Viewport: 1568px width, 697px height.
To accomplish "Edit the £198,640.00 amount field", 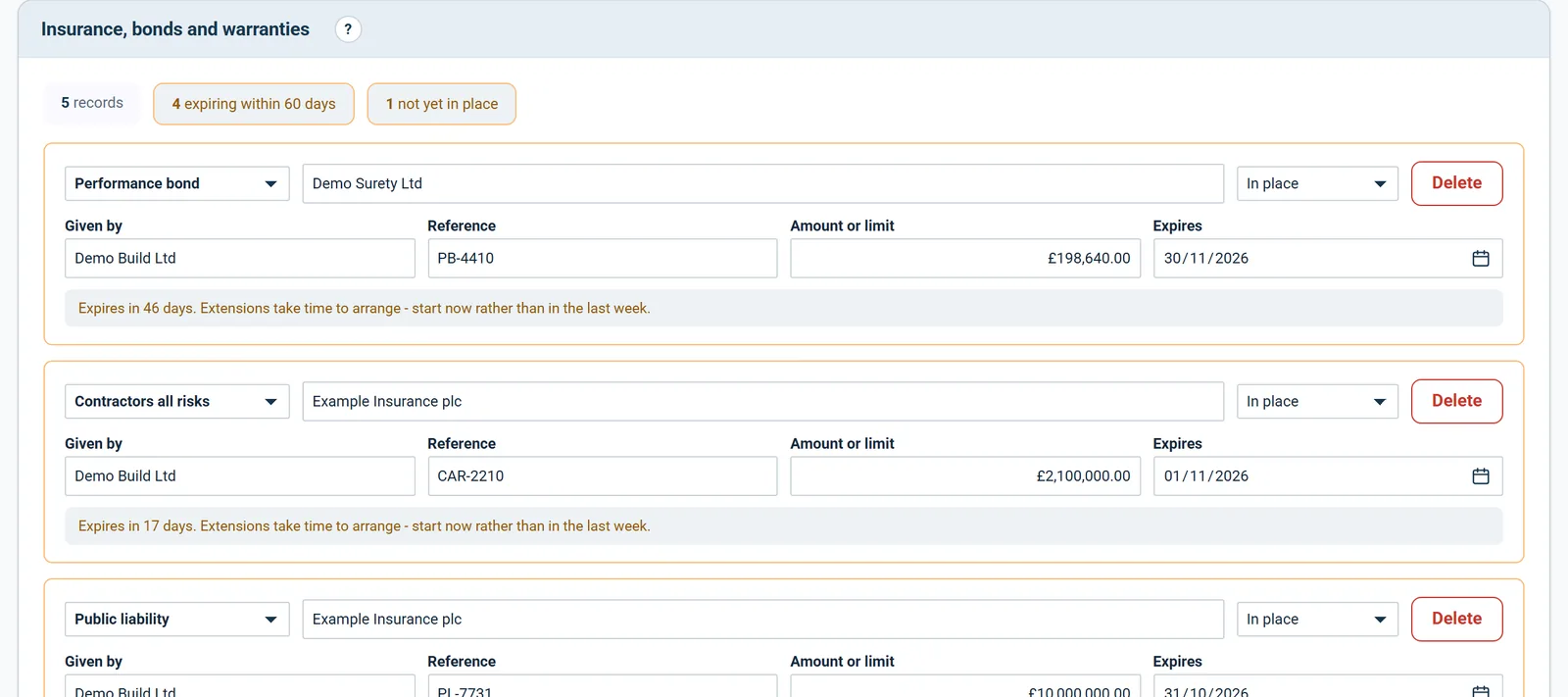I will 965,258.
